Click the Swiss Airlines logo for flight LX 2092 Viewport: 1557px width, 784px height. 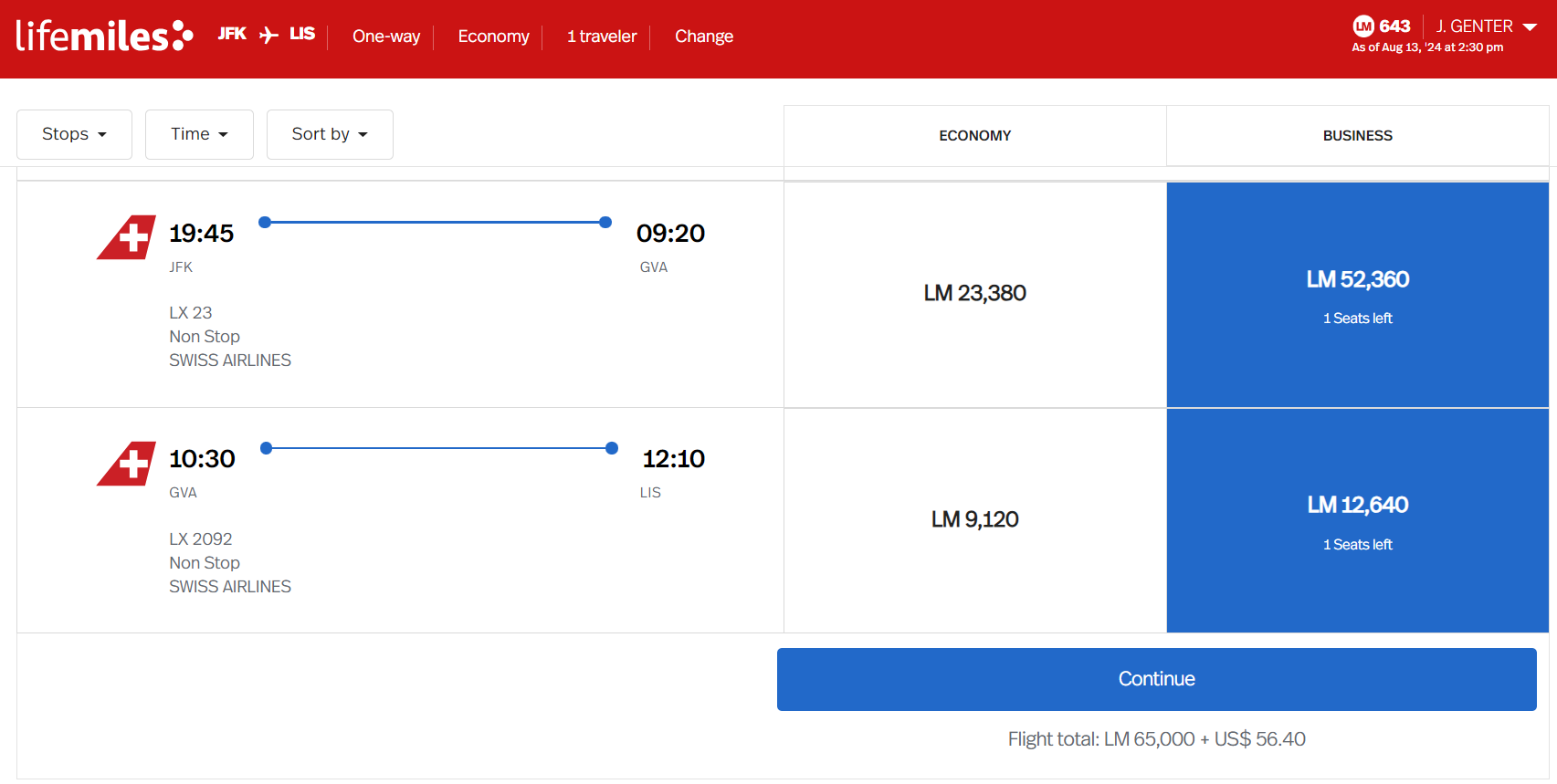click(x=126, y=464)
